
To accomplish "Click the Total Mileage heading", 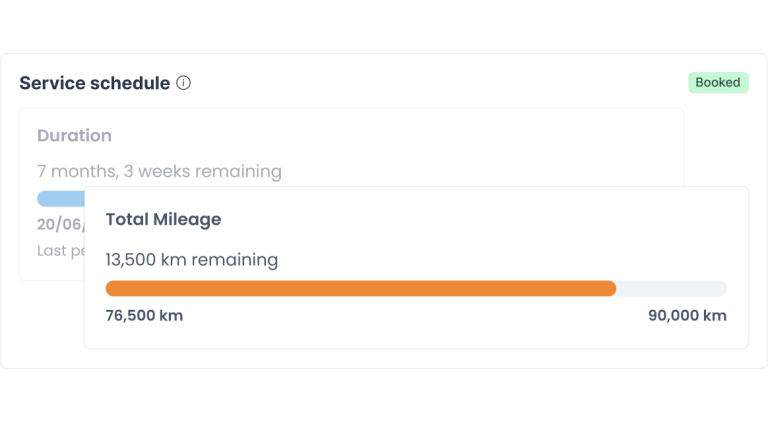I will click(x=164, y=219).
